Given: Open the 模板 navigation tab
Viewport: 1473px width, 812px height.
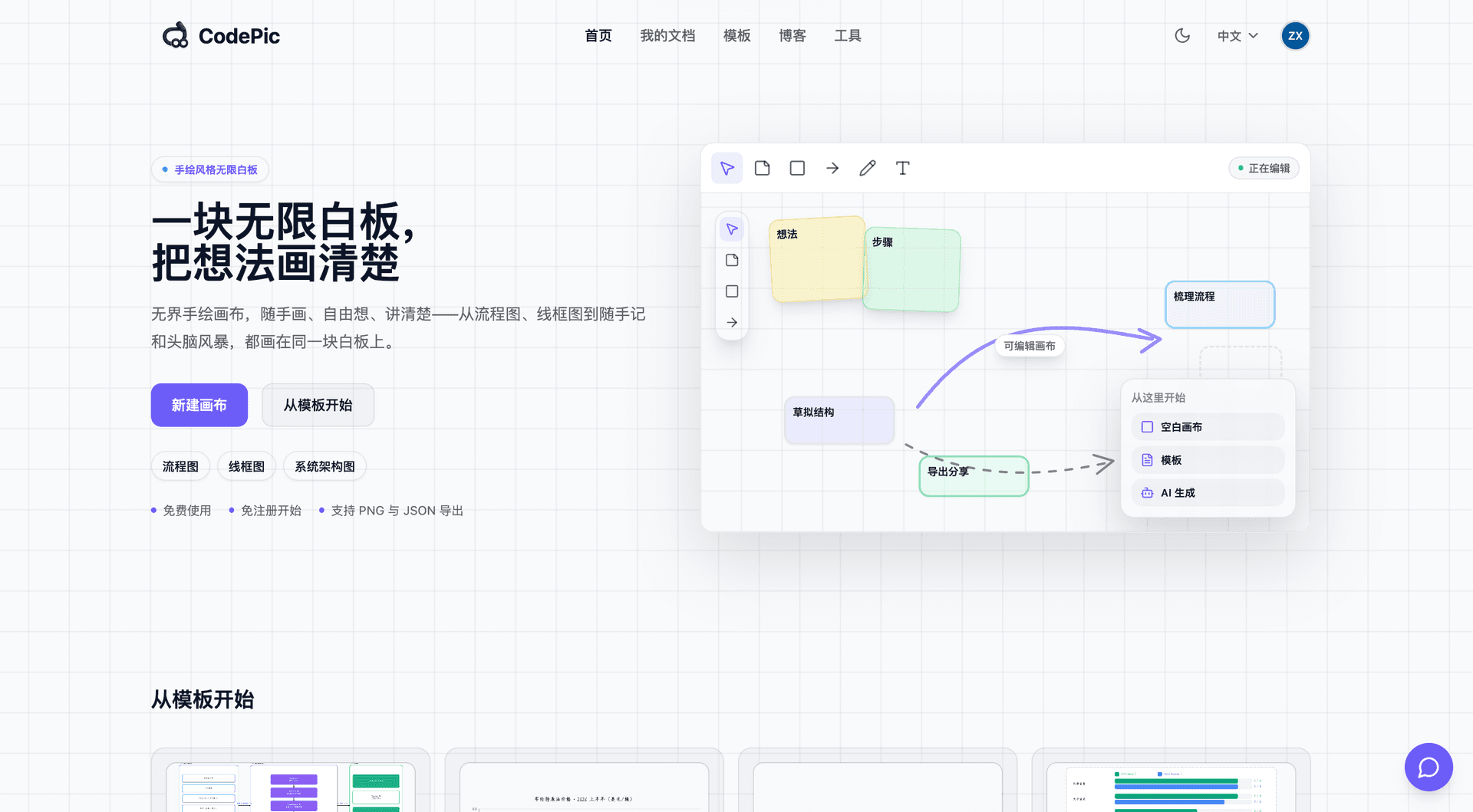Looking at the screenshot, I should 736,36.
